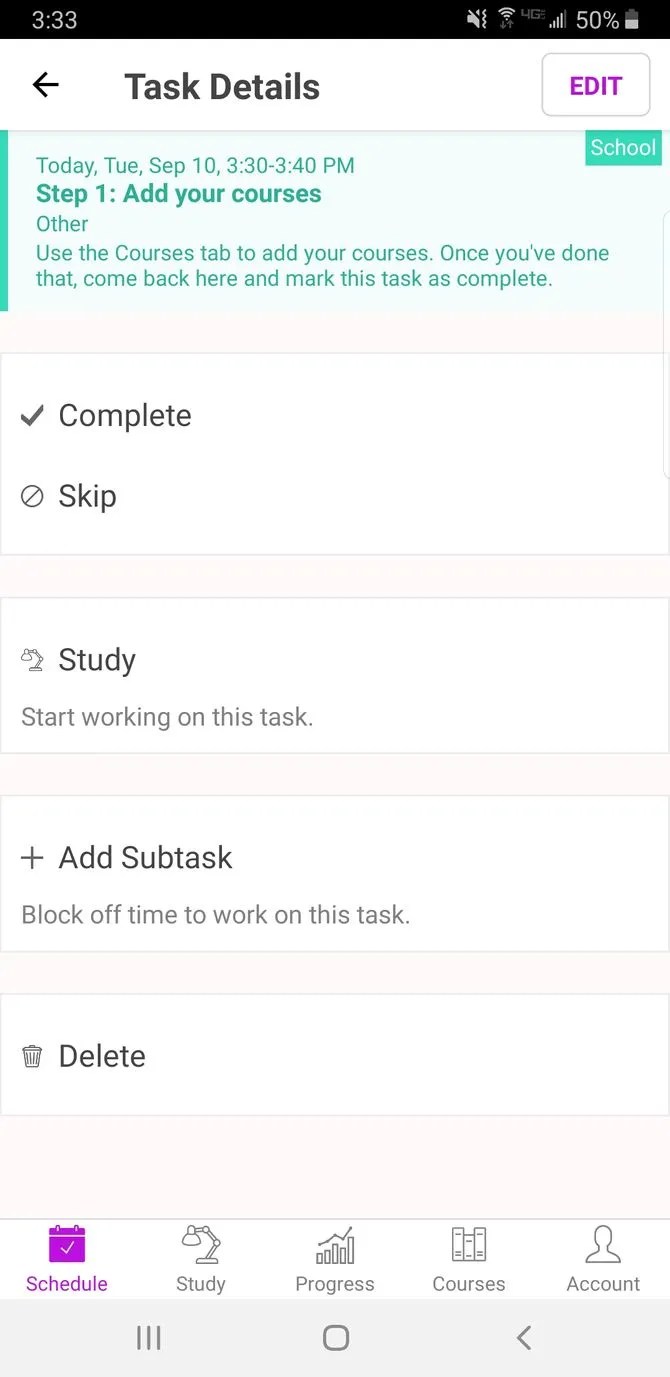This screenshot has width=670, height=1377.
Task: Tap the Android home button
Action: pyautogui.click(x=335, y=1337)
